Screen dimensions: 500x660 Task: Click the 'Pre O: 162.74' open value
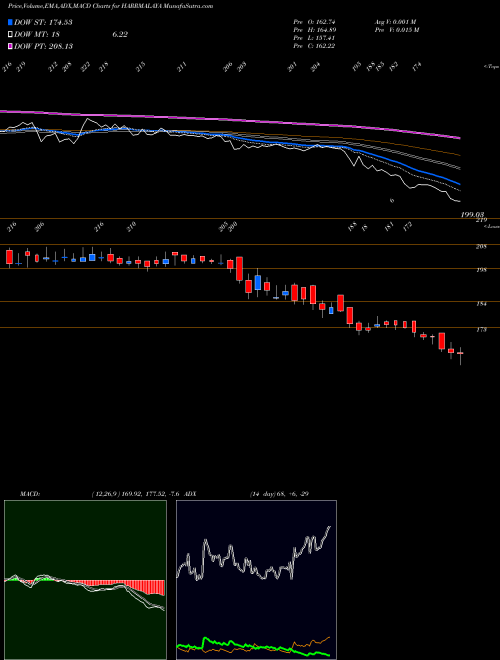tap(314, 22)
